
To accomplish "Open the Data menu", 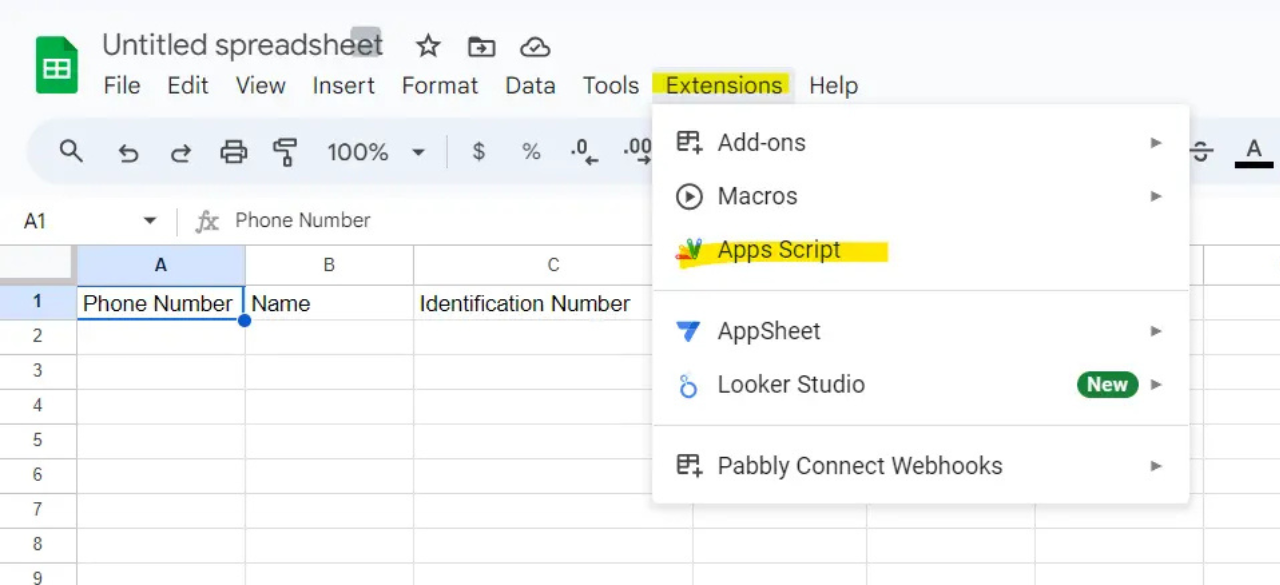I will pyautogui.click(x=530, y=86).
